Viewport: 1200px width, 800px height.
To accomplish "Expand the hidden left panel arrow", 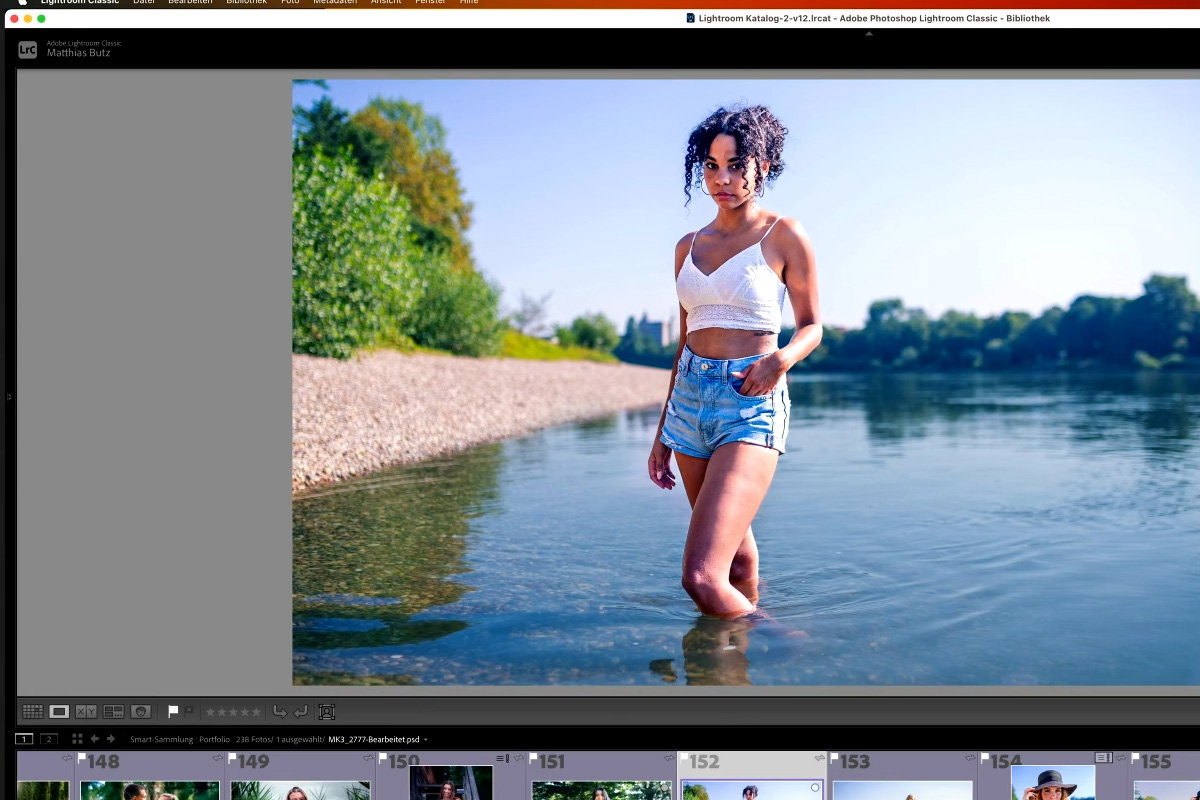I will [9, 397].
